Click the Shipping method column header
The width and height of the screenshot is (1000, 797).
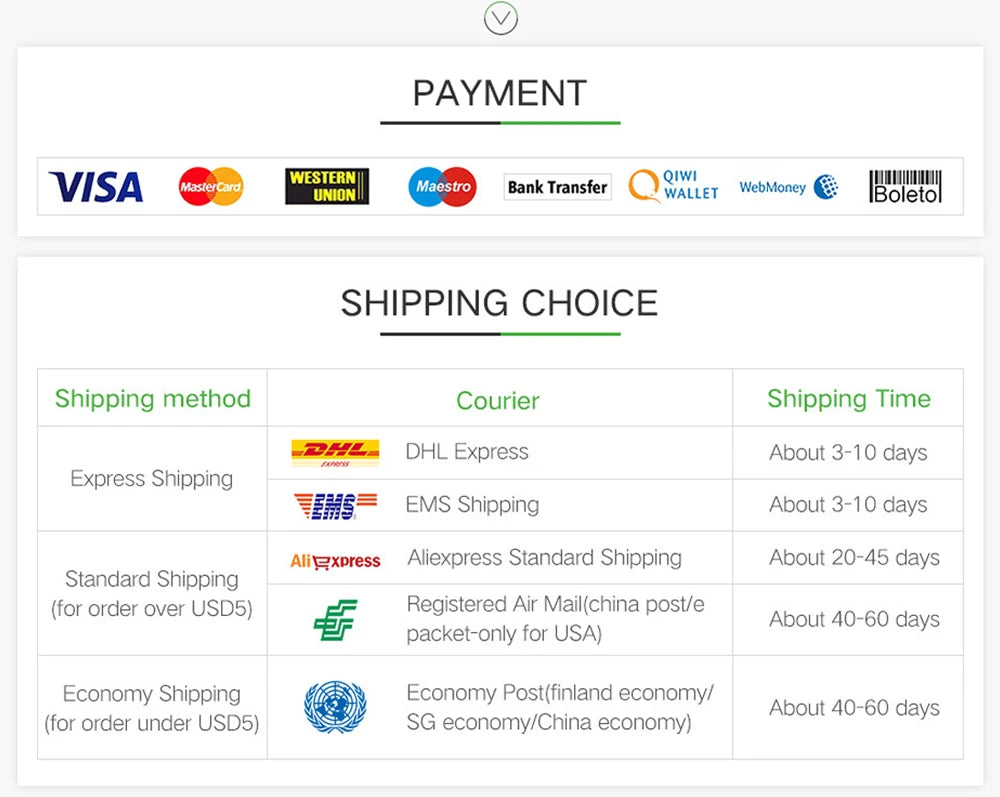coord(152,398)
